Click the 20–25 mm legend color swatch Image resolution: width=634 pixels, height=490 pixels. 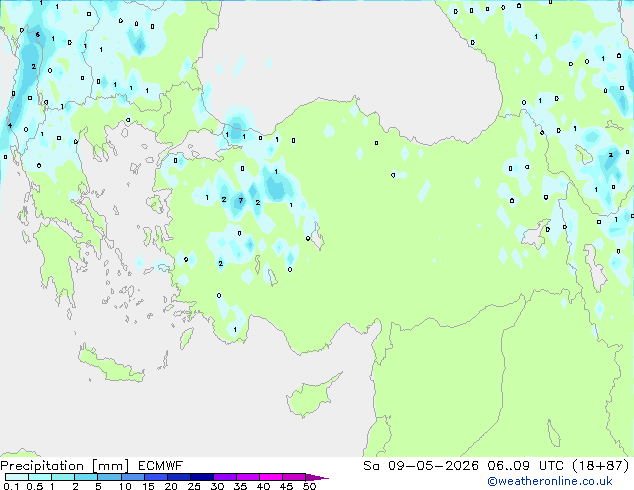pos(178,477)
